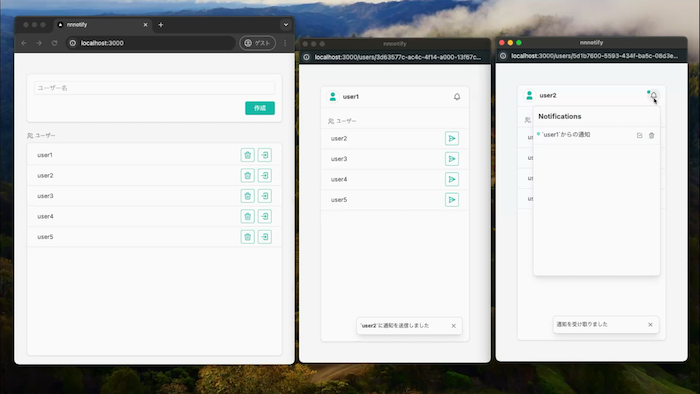This screenshot has width=700, height=394.
Task: Click user5 name in user1 window list
Action: pyautogui.click(x=339, y=200)
